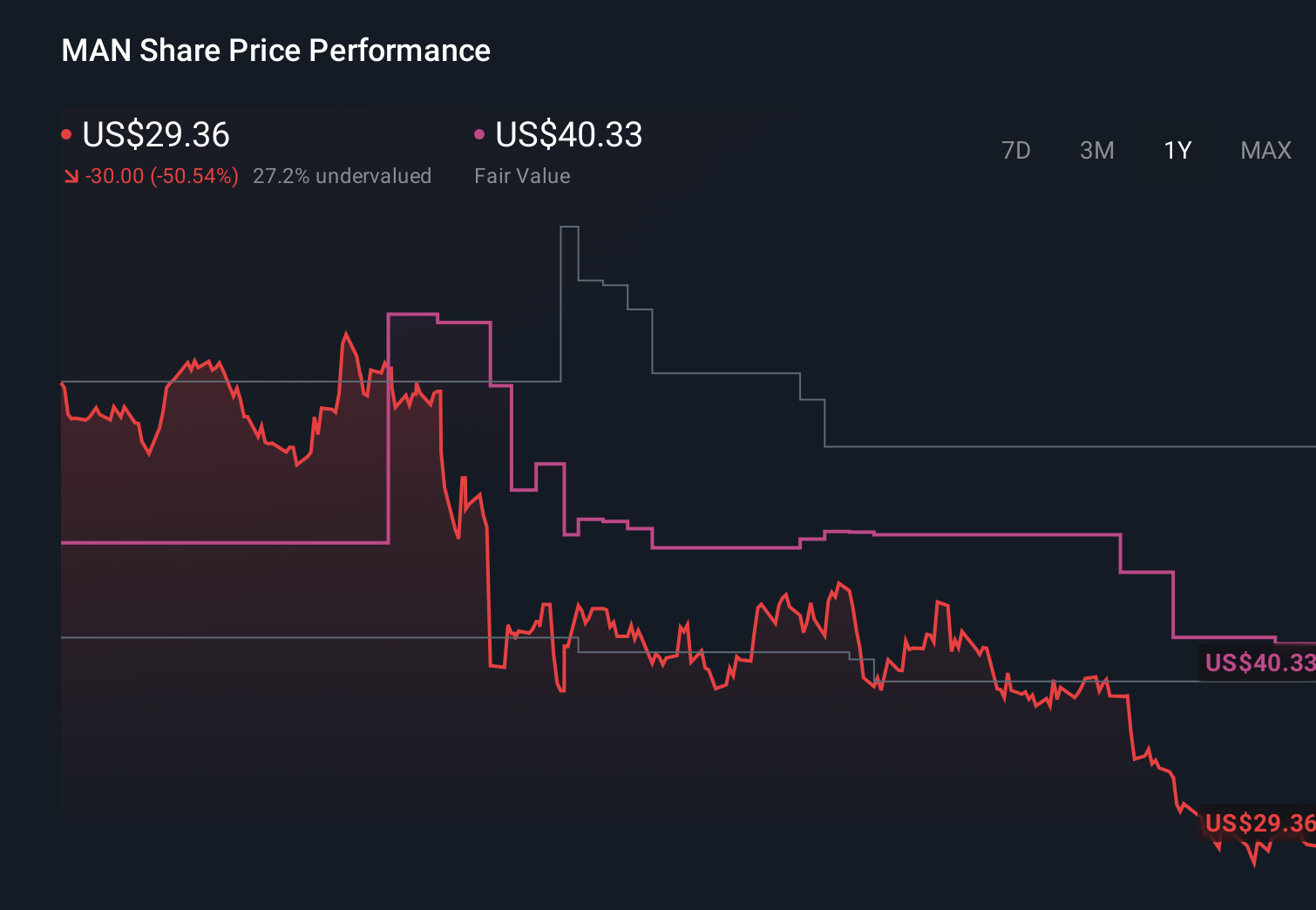
Task: Click the red share price dot indicator
Action: 67,133
